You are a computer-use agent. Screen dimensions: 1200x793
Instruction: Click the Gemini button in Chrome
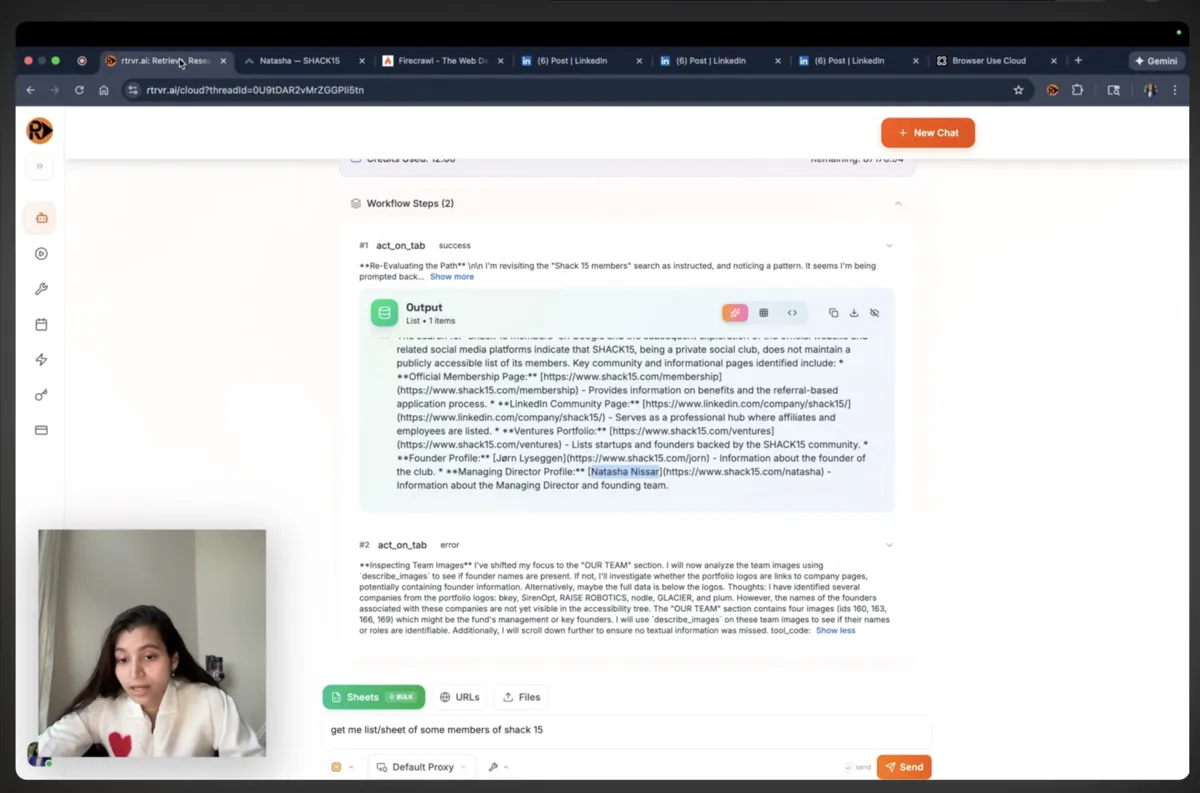point(1156,61)
